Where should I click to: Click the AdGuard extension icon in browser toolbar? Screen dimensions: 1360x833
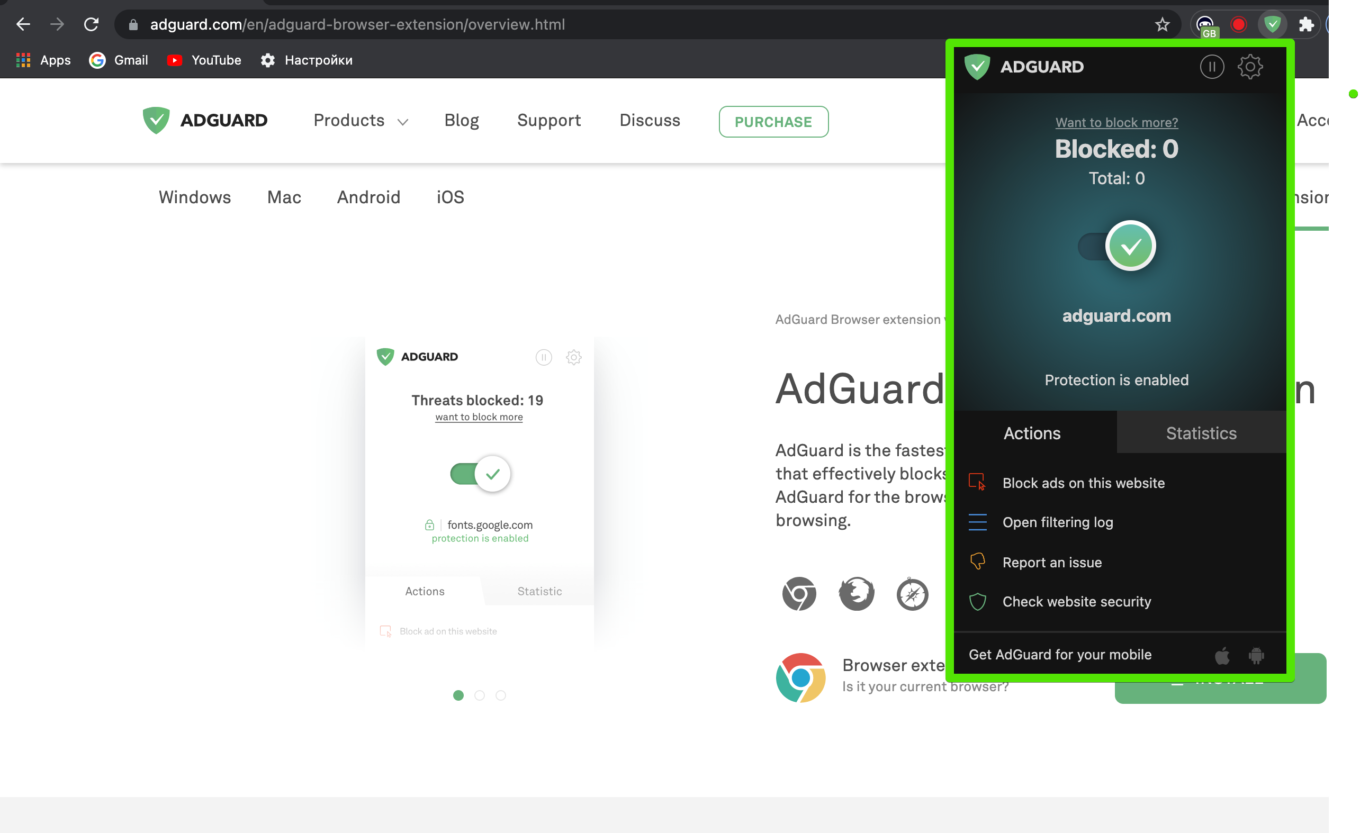[1272, 25]
